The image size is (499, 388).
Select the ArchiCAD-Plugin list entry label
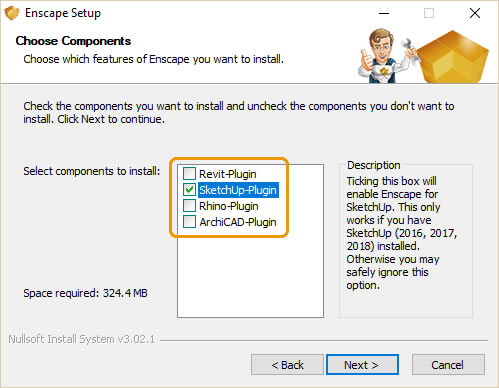238,222
